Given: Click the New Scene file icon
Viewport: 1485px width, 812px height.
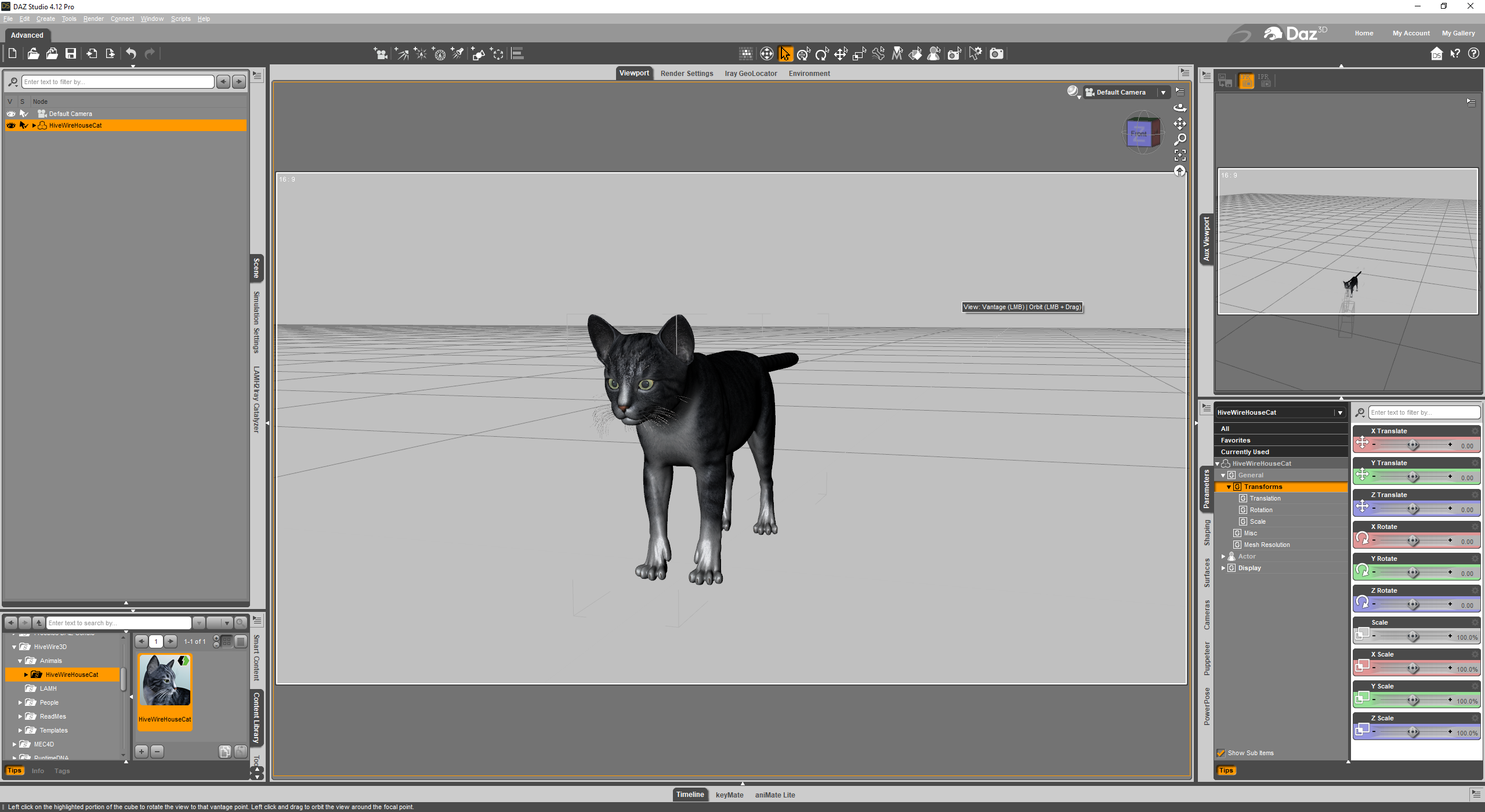Looking at the screenshot, I should coord(12,54).
